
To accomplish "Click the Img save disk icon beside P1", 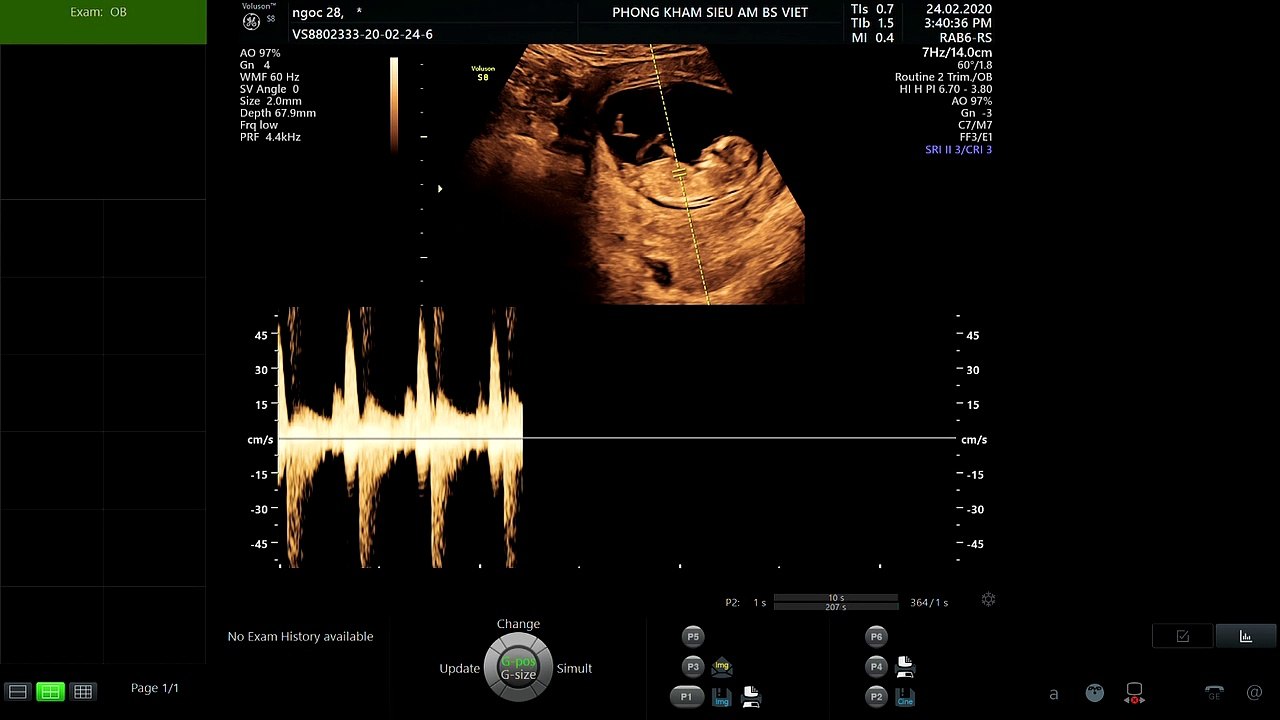I will click(x=722, y=697).
